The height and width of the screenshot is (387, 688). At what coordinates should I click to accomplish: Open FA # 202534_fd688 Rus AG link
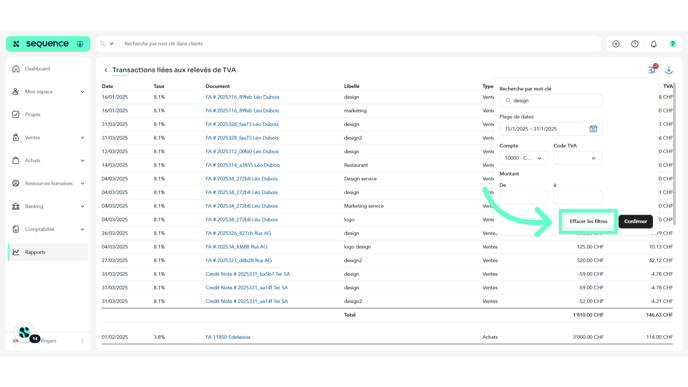pyautogui.click(x=236, y=247)
